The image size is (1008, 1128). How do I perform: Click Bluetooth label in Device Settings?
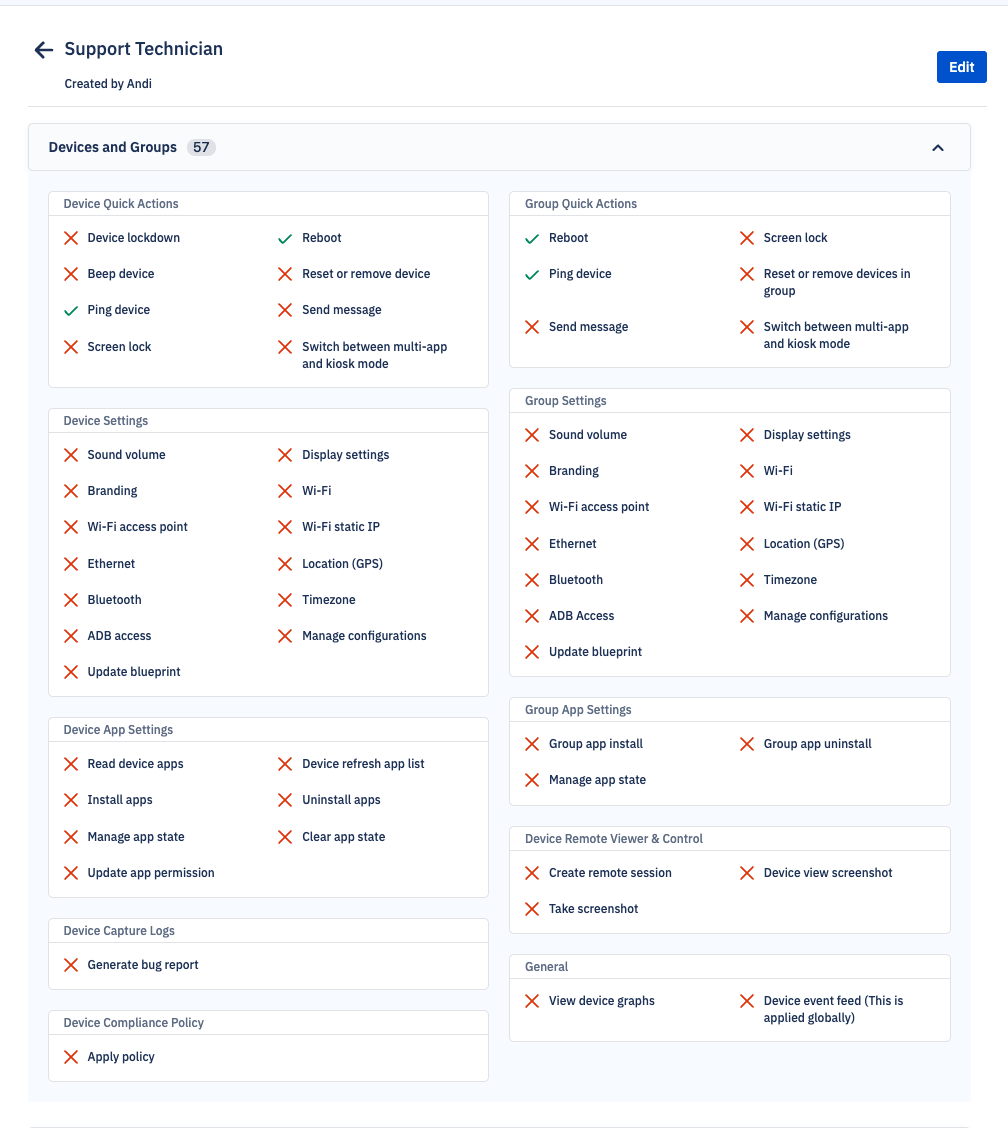(x=114, y=600)
